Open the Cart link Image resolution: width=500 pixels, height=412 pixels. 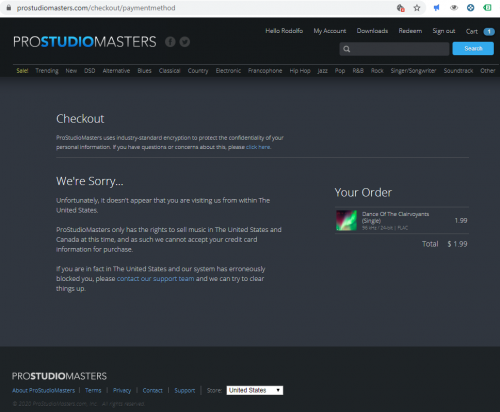coord(472,31)
